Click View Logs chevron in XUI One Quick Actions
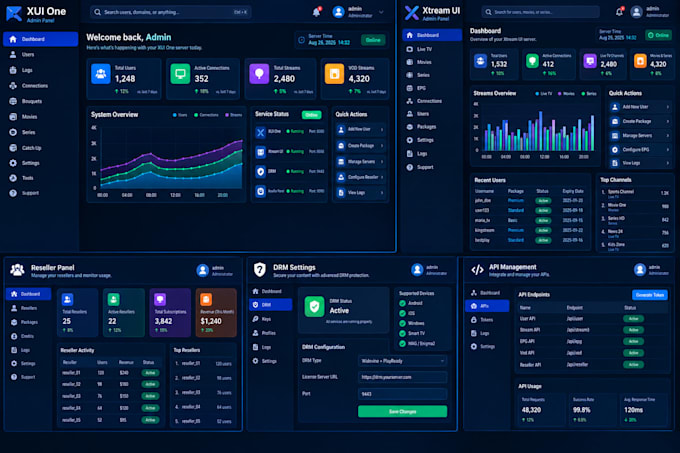680x453 pixels. click(382, 193)
